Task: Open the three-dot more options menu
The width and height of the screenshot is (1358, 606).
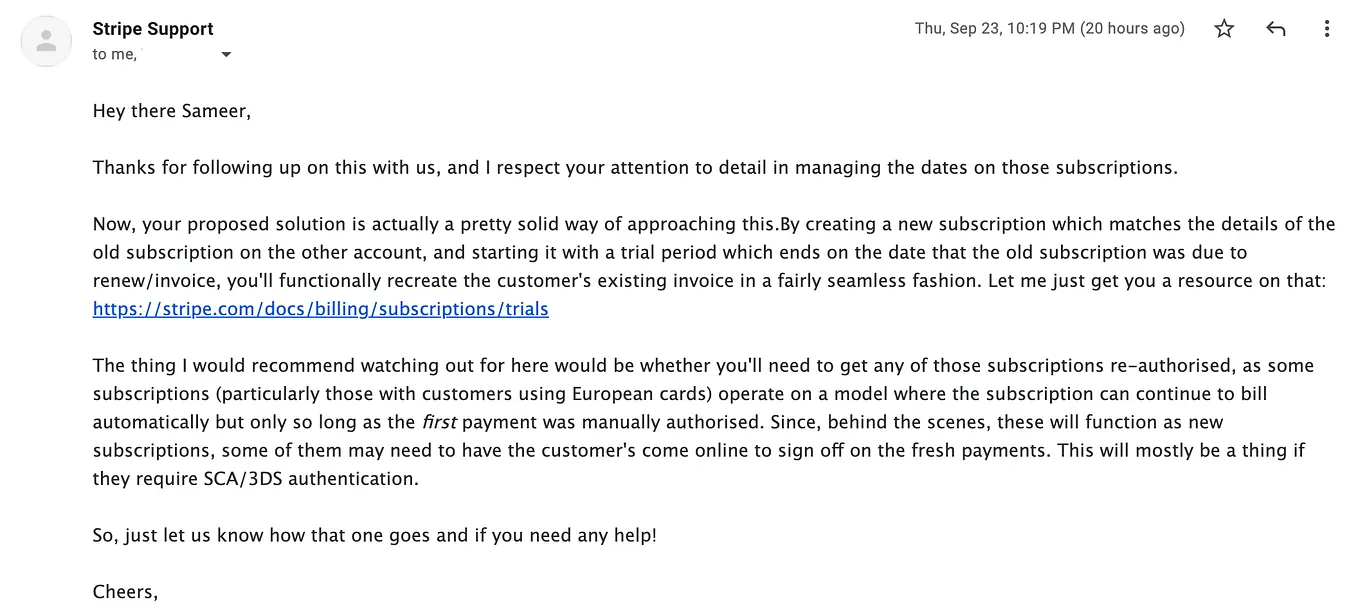Action: click(x=1327, y=29)
